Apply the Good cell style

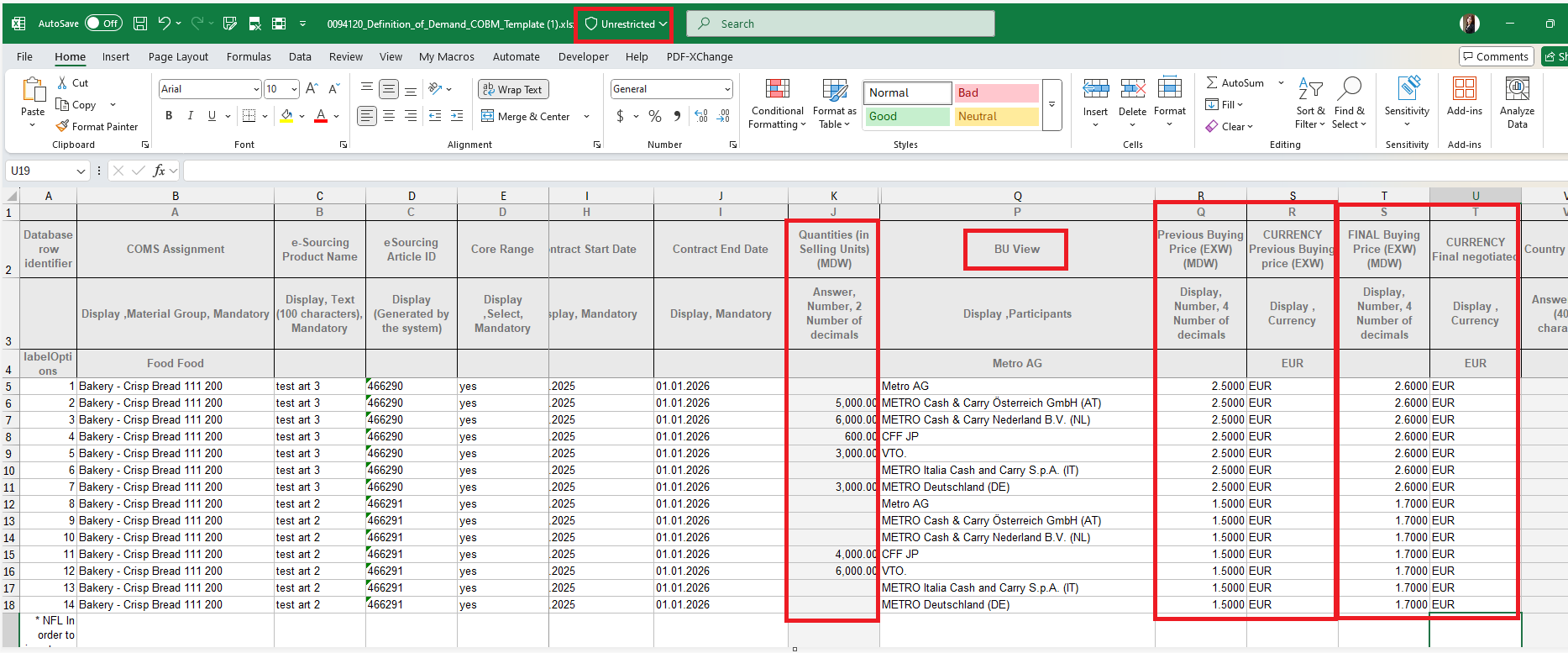pyautogui.click(x=907, y=117)
